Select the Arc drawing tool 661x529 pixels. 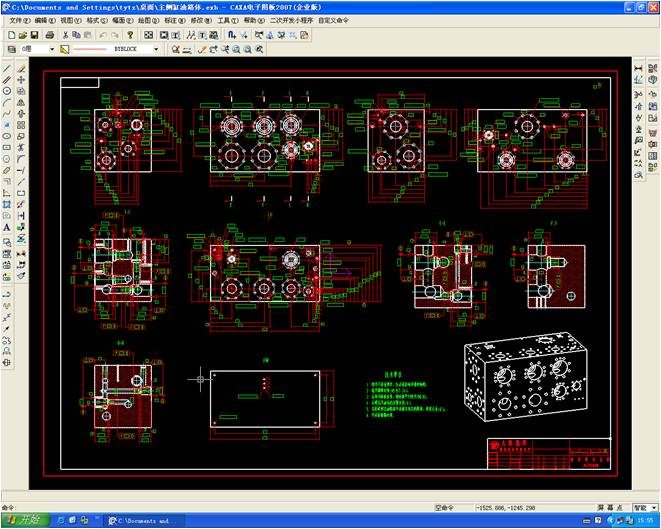7,102
